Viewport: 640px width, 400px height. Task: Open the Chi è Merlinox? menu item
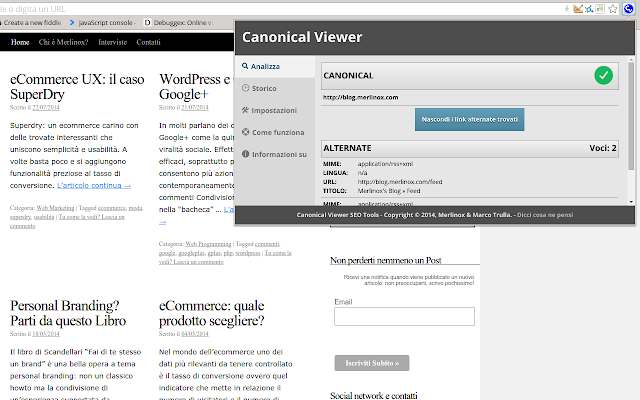point(63,42)
